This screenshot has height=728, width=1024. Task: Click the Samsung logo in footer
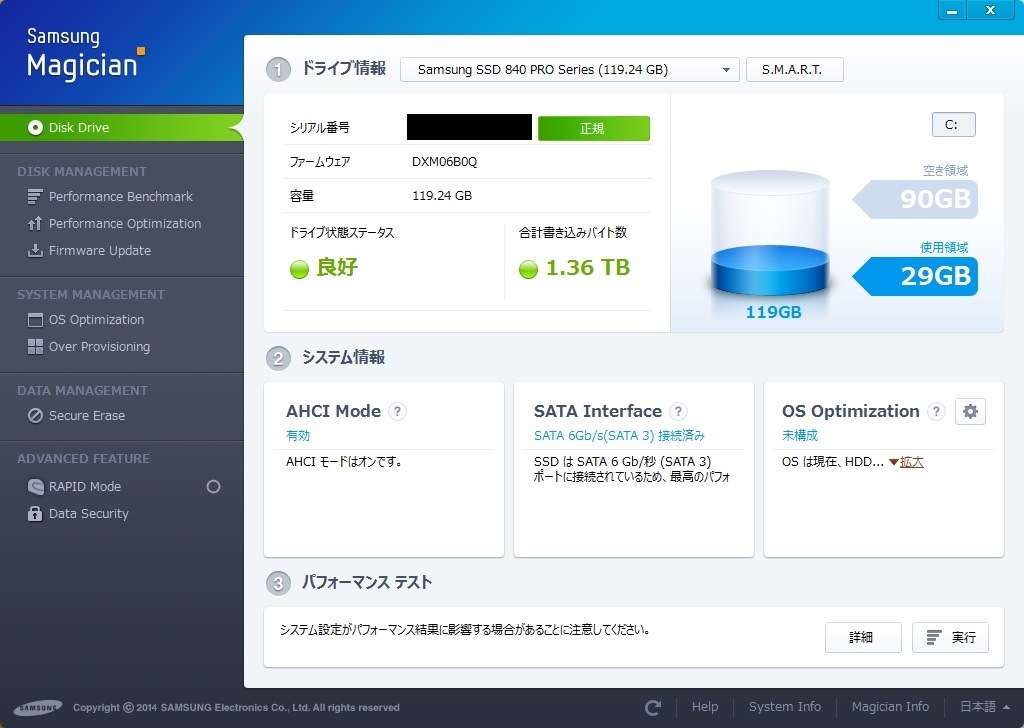[38, 707]
